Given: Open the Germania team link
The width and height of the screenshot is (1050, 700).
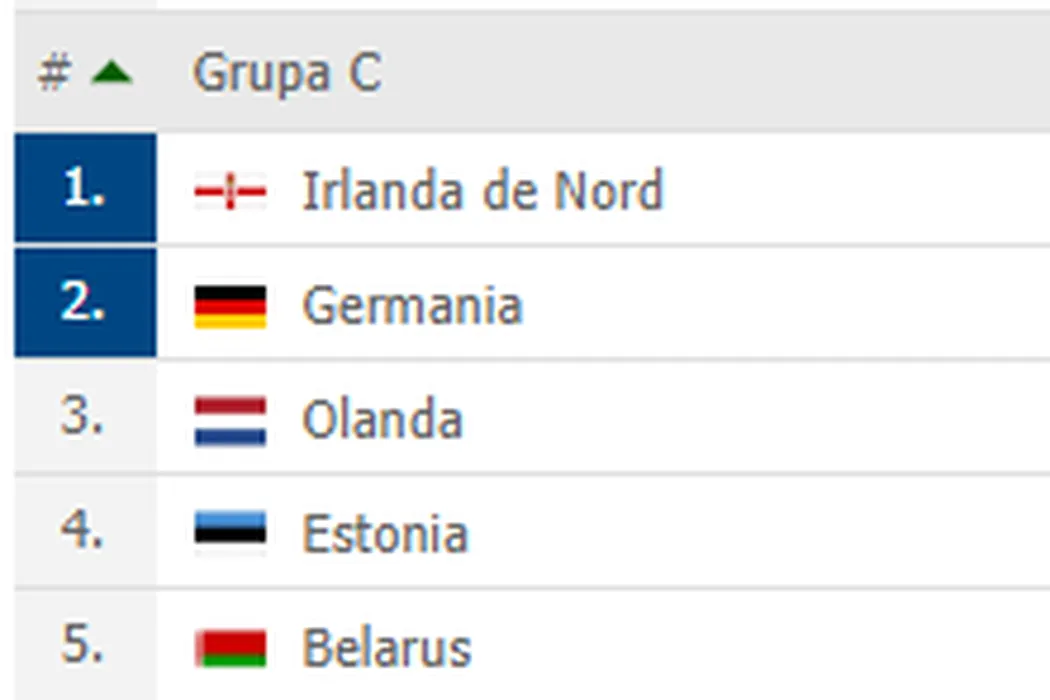Looking at the screenshot, I should coord(412,305).
